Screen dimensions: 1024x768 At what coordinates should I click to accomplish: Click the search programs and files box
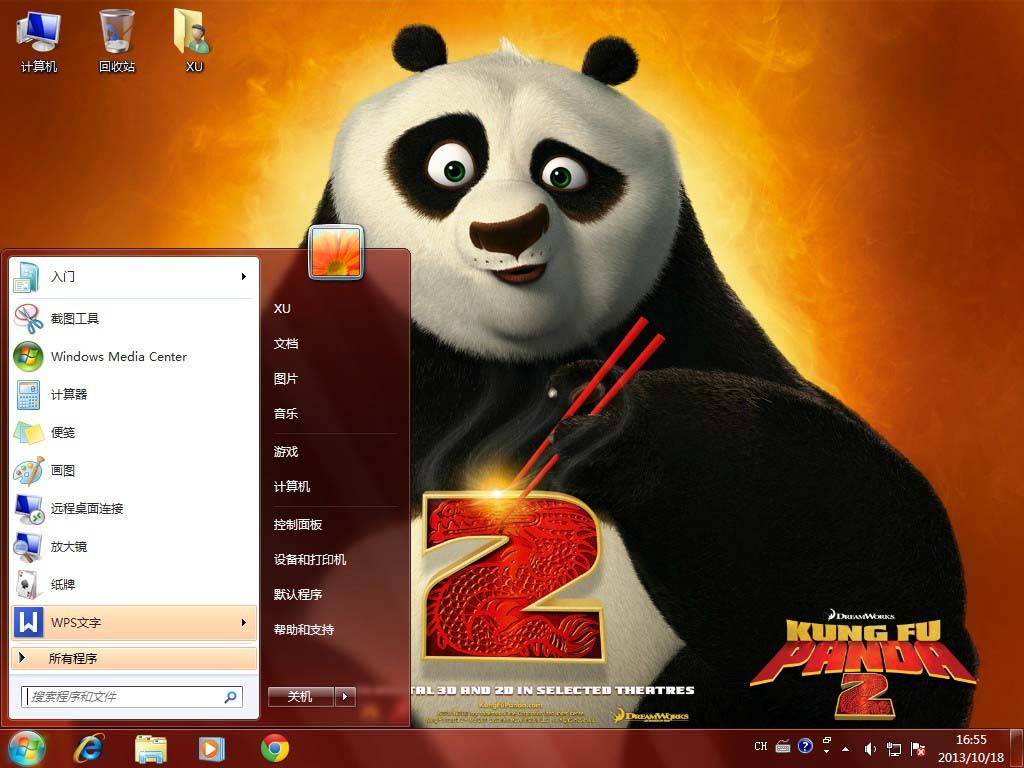point(125,697)
